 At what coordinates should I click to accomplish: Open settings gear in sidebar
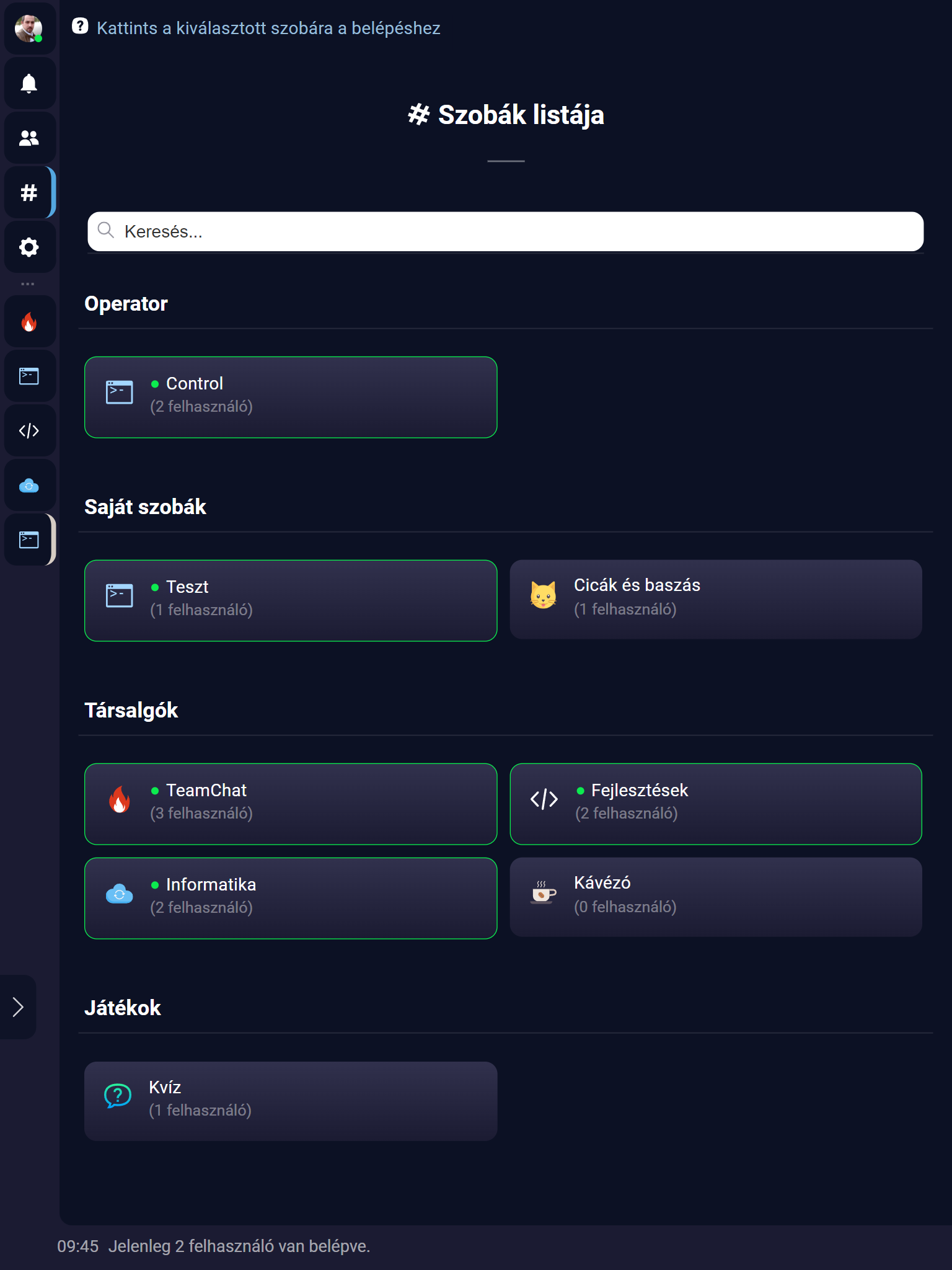(29, 247)
